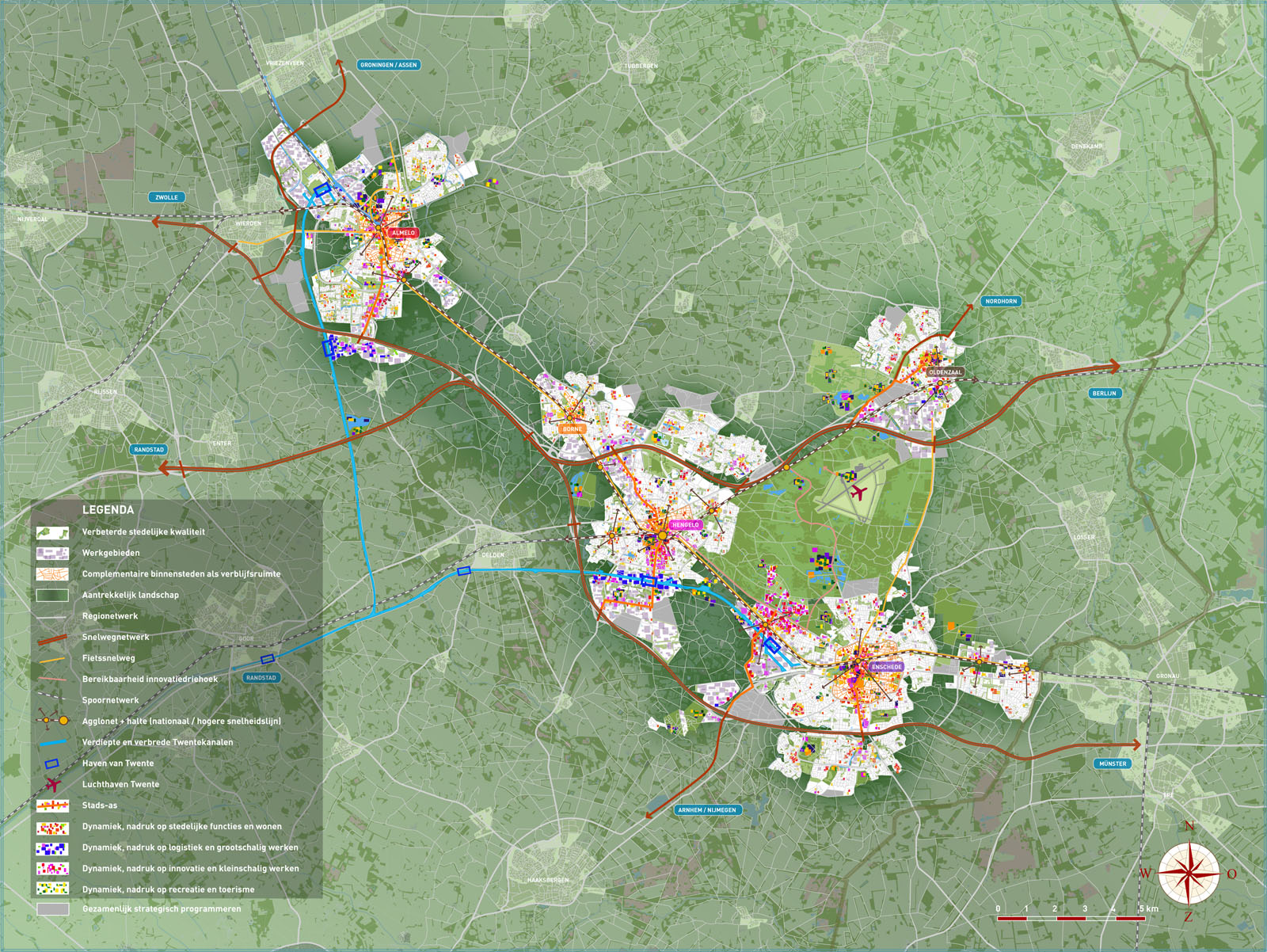The image size is (1267, 952).
Task: Click the compass rose icon
Action: pos(1189,873)
